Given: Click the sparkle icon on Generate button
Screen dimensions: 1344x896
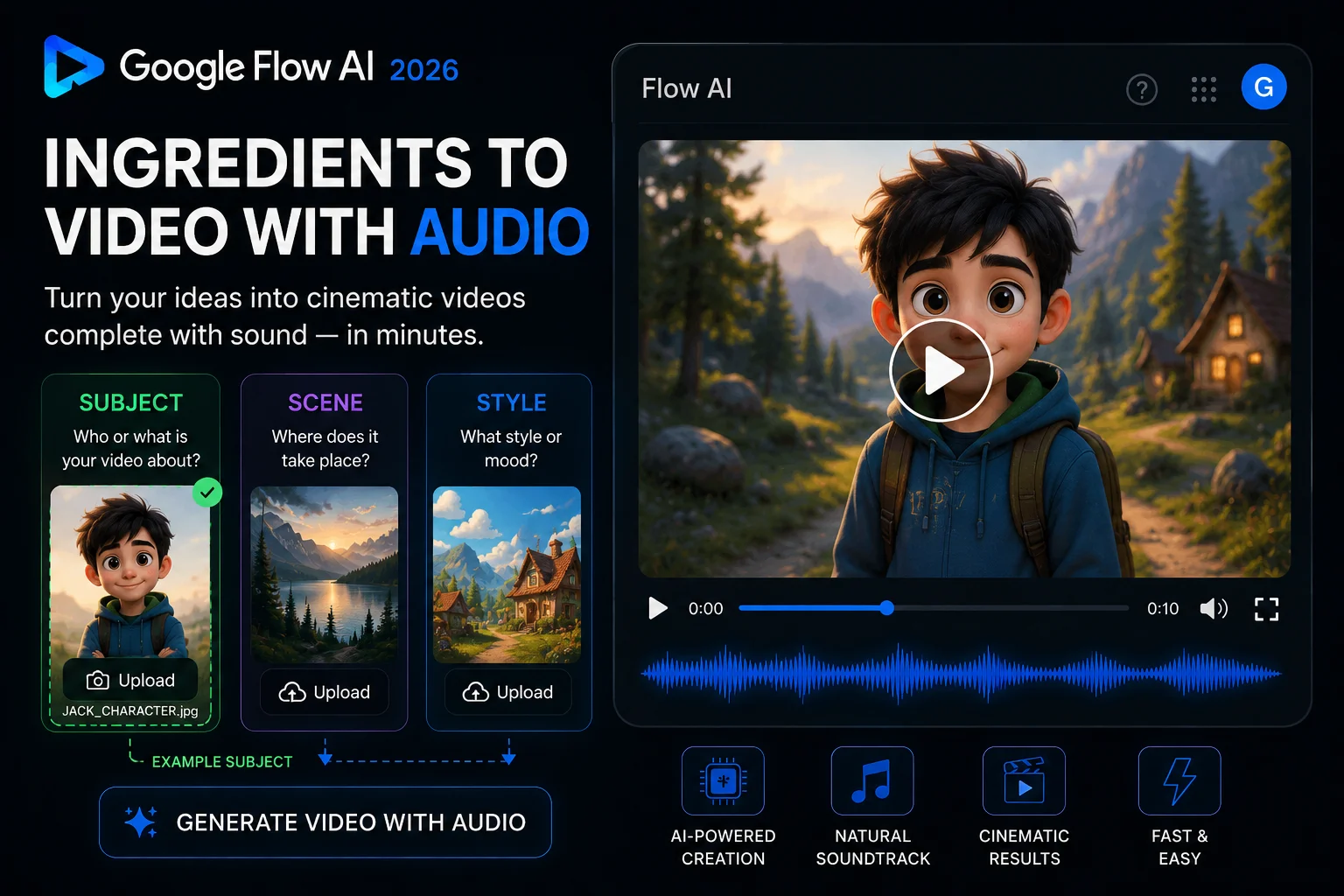Looking at the screenshot, I should click(140, 822).
